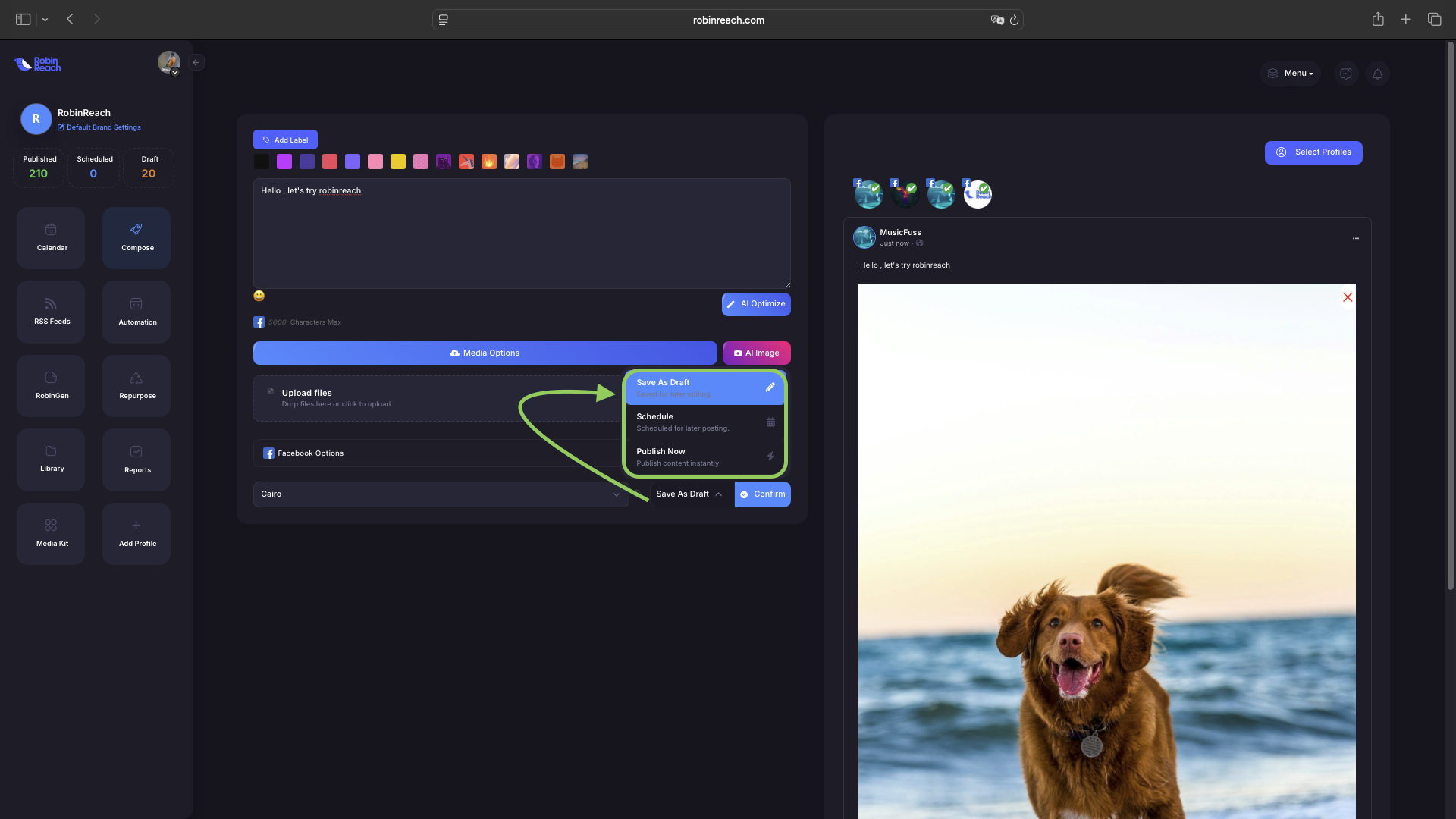Remove the dog image with the red X
The width and height of the screenshot is (1456, 819).
pos(1347,297)
